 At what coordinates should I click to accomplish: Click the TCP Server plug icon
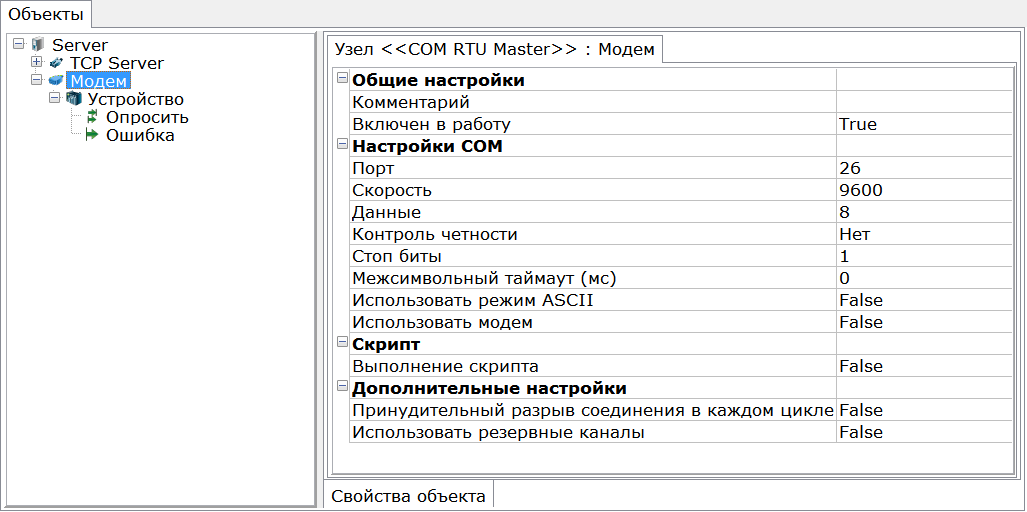click(56, 63)
